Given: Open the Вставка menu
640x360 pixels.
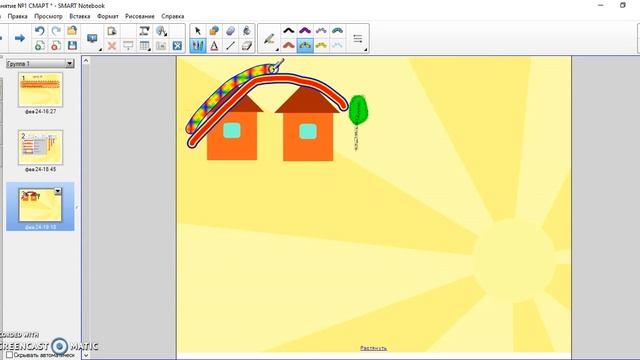Looking at the screenshot, I should 80,16.
